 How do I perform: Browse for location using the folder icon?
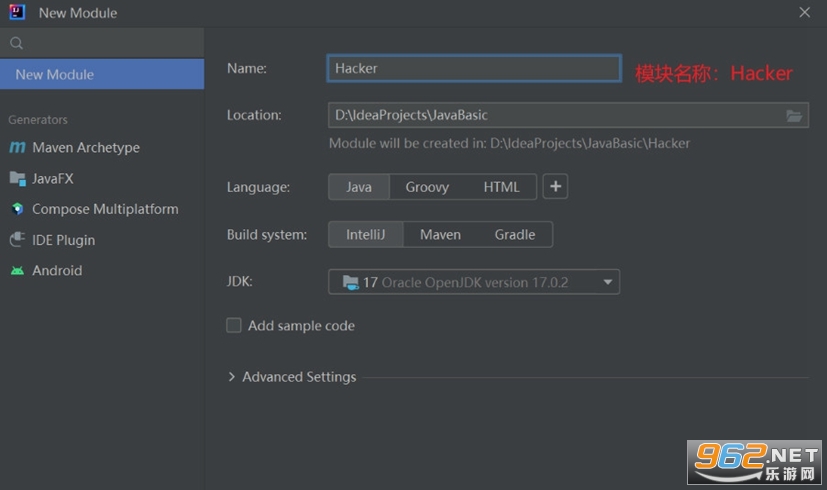[x=794, y=116]
